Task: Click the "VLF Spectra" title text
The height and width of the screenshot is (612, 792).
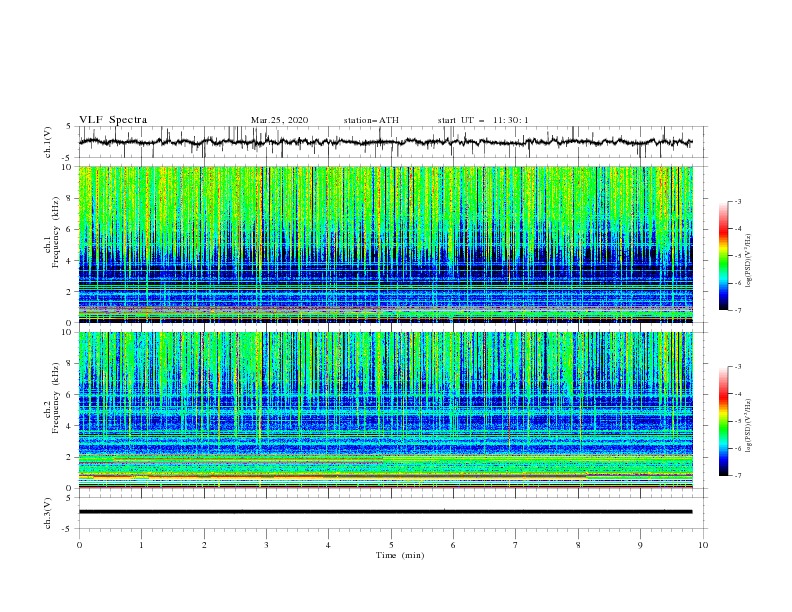Action: pyautogui.click(x=113, y=120)
